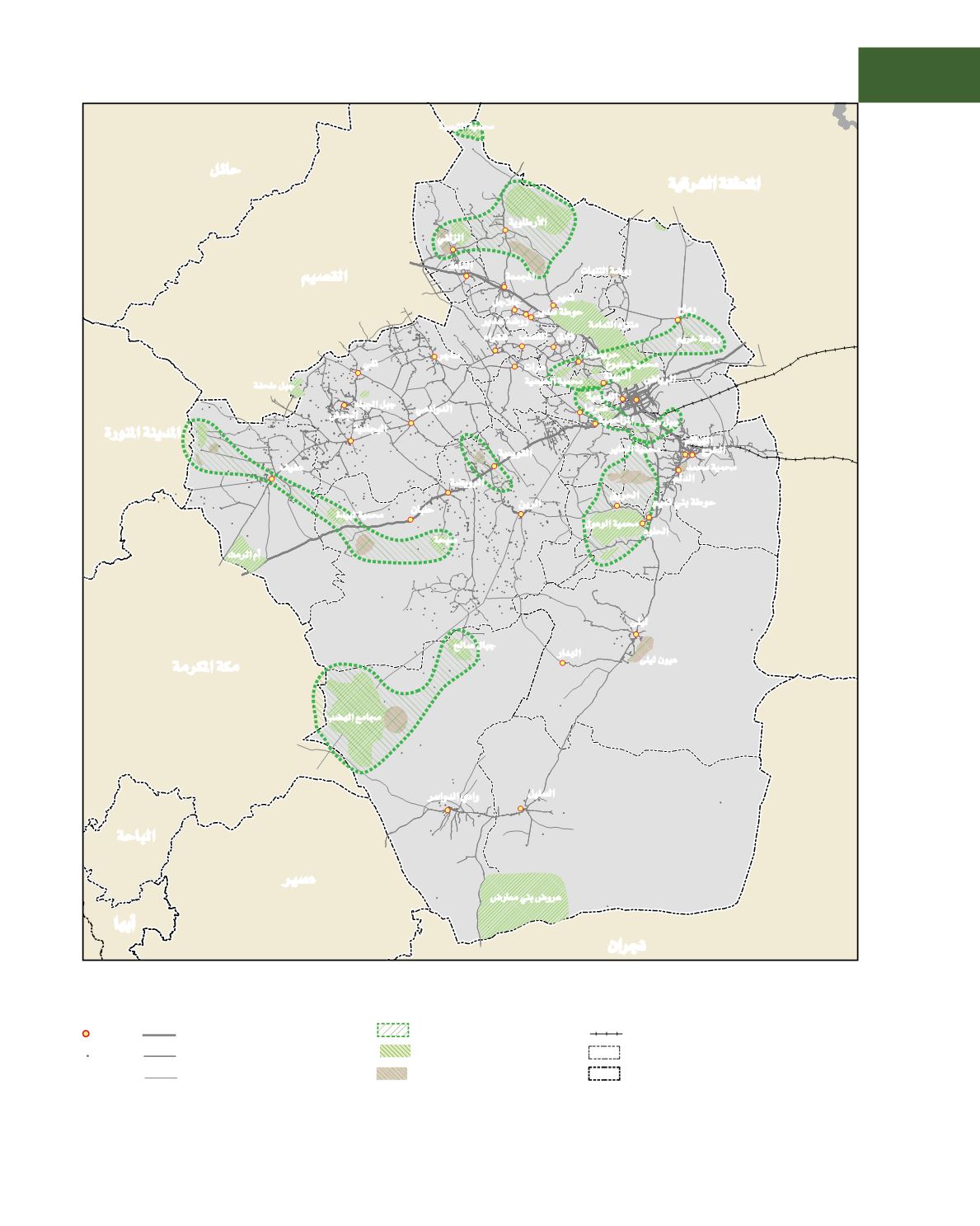The width and height of the screenshot is (980, 1226).
Task: Click the القصيم region label
Action: point(324,277)
